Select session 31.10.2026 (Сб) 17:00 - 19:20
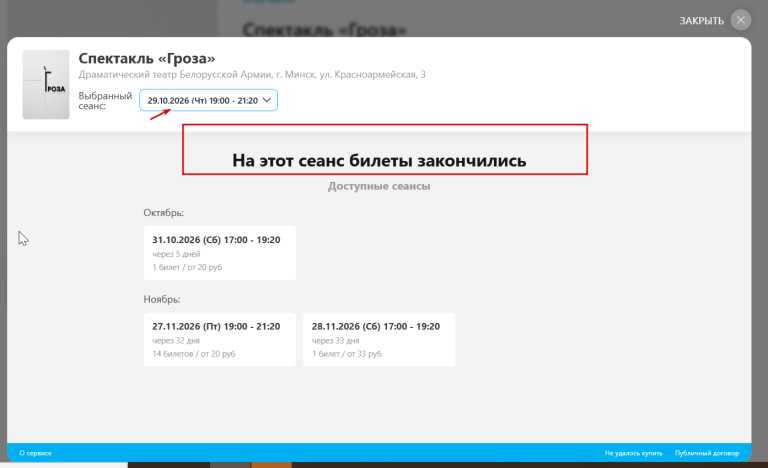The image size is (768, 468). [219, 252]
